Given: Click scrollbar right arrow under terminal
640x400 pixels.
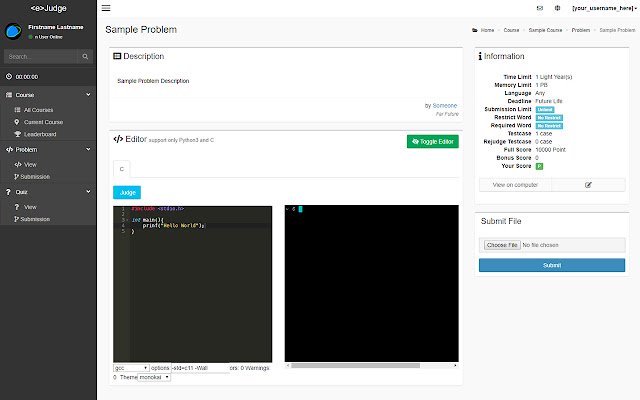Looking at the screenshot, I should pyautogui.click(x=456, y=366).
